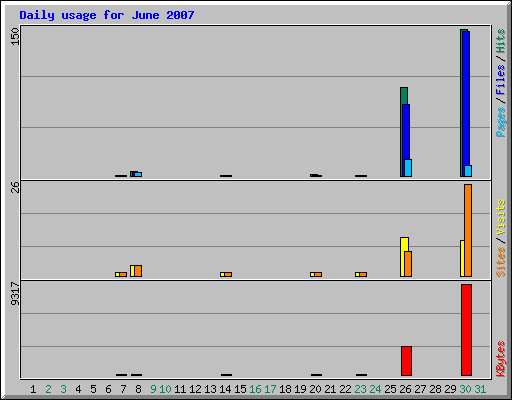Viewport: 512px width, 400px height.
Task: Select the Pages/Files bar for day 8
Action: click(136, 174)
